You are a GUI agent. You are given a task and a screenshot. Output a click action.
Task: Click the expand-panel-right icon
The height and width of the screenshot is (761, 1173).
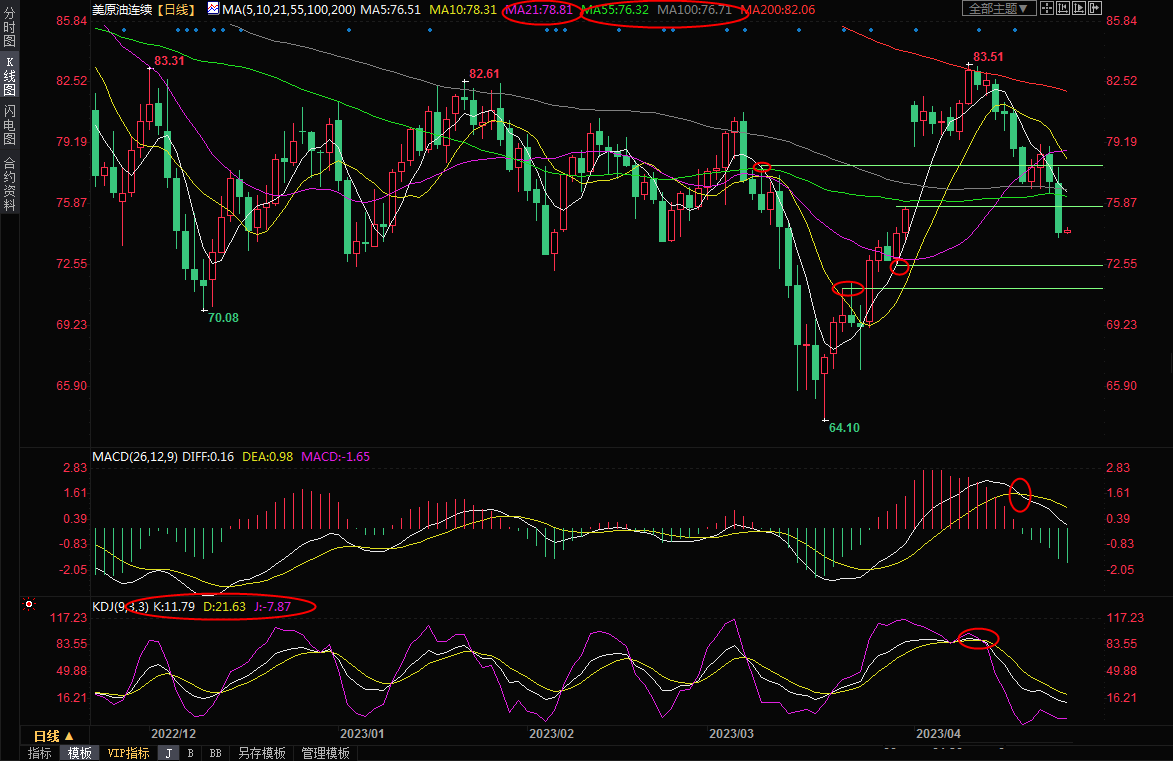coord(1094,8)
